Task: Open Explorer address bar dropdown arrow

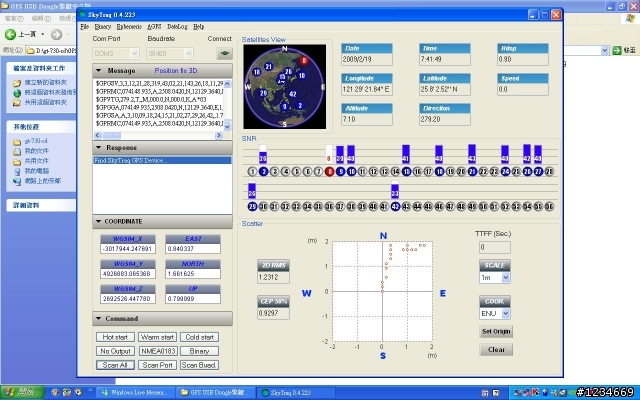Action: pos(604,50)
